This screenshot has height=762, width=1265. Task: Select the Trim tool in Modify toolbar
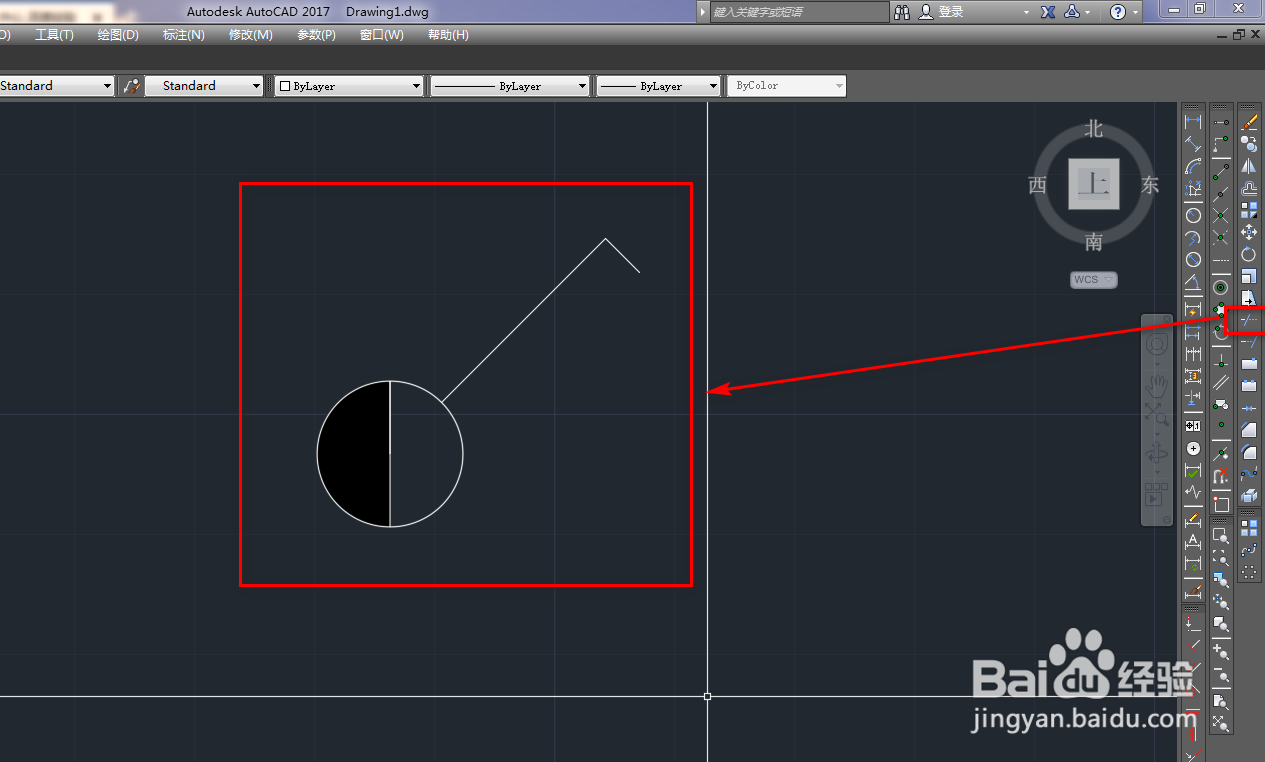pyautogui.click(x=1249, y=320)
